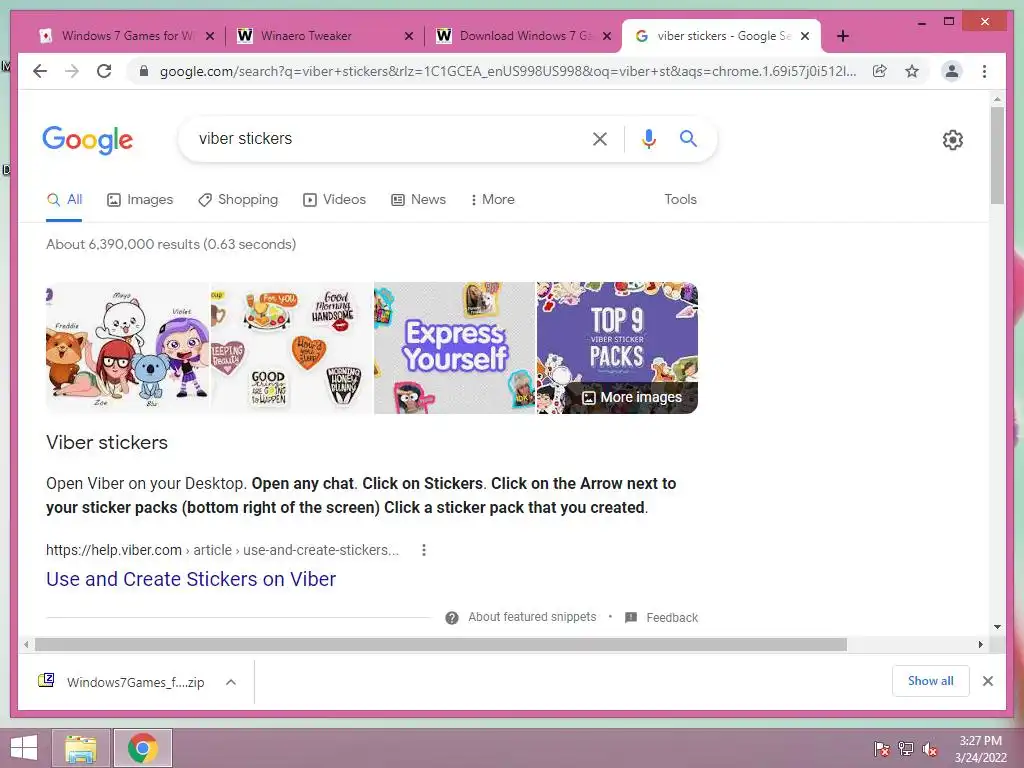This screenshot has height=768, width=1024.
Task: Click the muted volume tray icon
Action: pyautogui.click(x=930, y=749)
